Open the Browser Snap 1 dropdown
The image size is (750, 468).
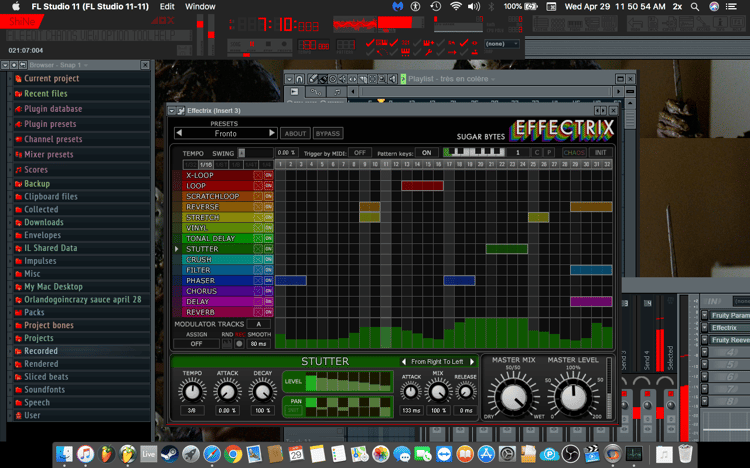(86, 65)
